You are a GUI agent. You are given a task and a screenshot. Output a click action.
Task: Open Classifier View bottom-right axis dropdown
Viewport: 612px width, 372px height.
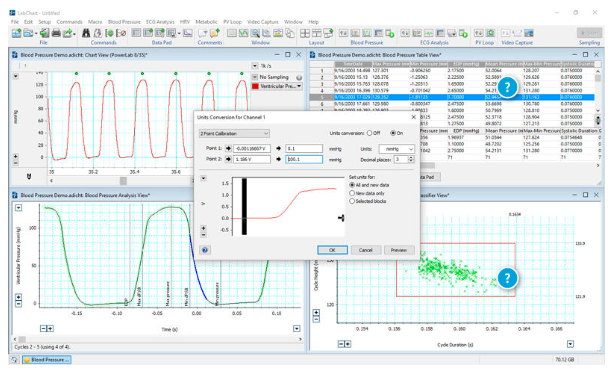click(571, 344)
